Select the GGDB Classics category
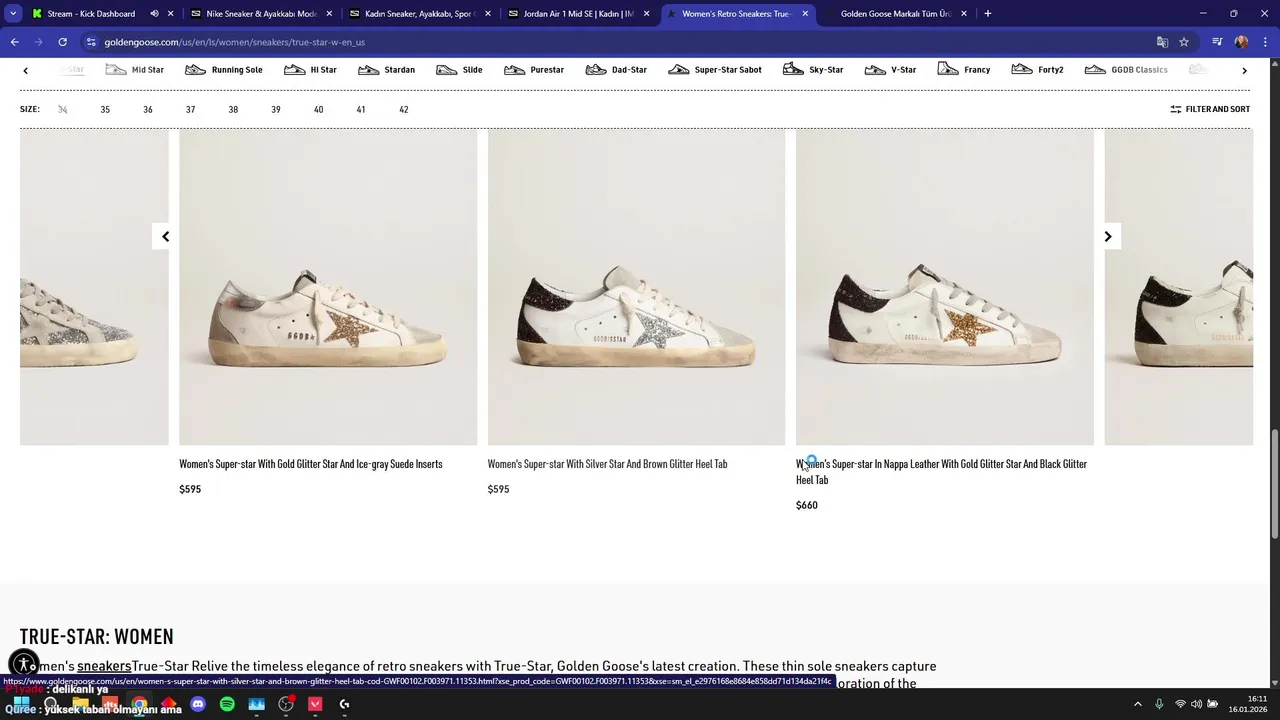 click(1126, 70)
